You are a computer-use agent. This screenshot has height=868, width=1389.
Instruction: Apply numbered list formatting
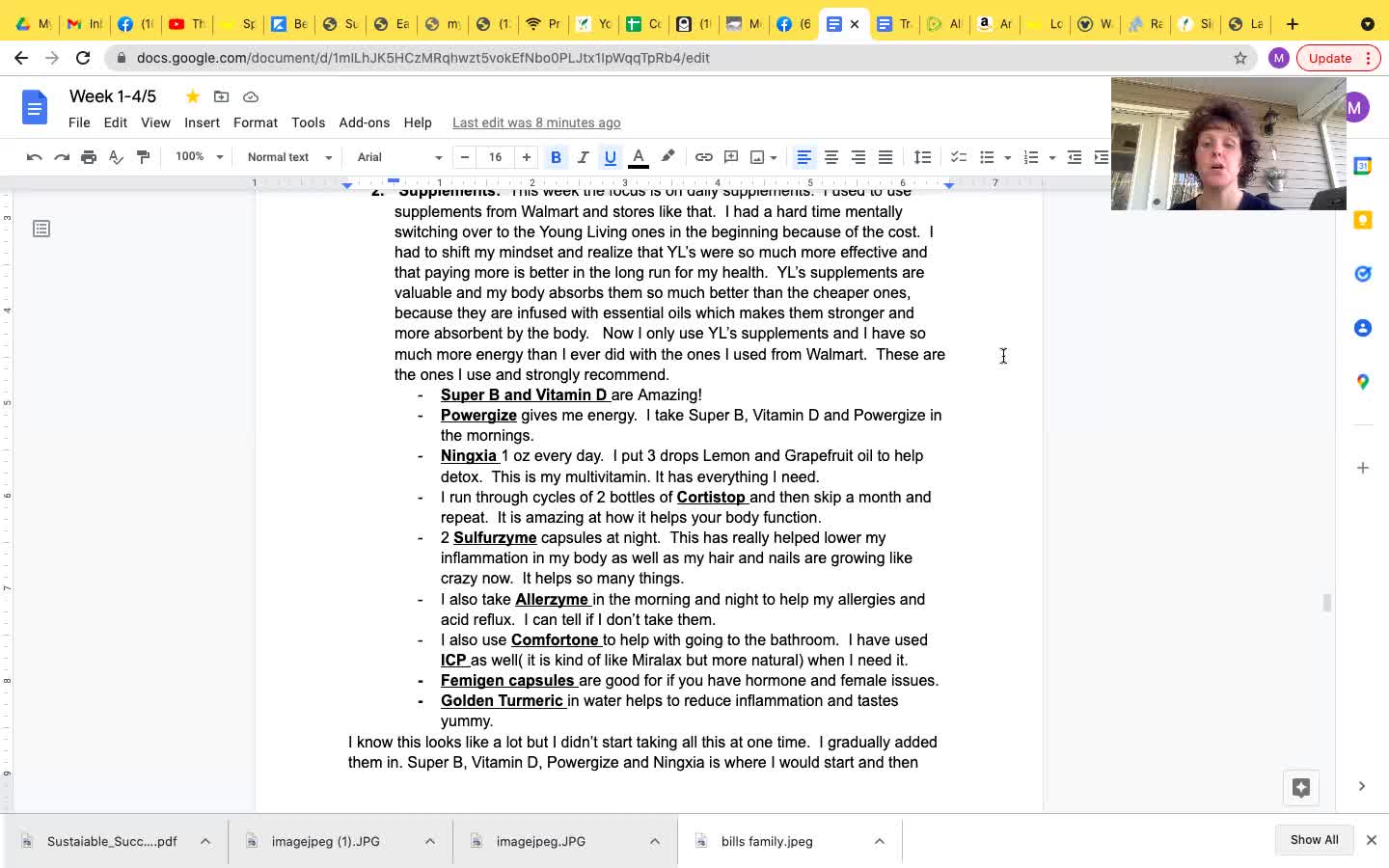pos(1031,157)
